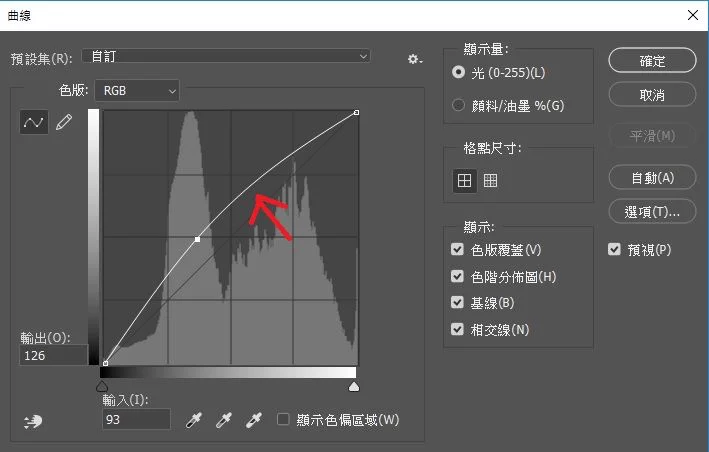Image resolution: width=709 pixels, height=452 pixels.
Task: Select the curve point editing tool
Action: 34,122
